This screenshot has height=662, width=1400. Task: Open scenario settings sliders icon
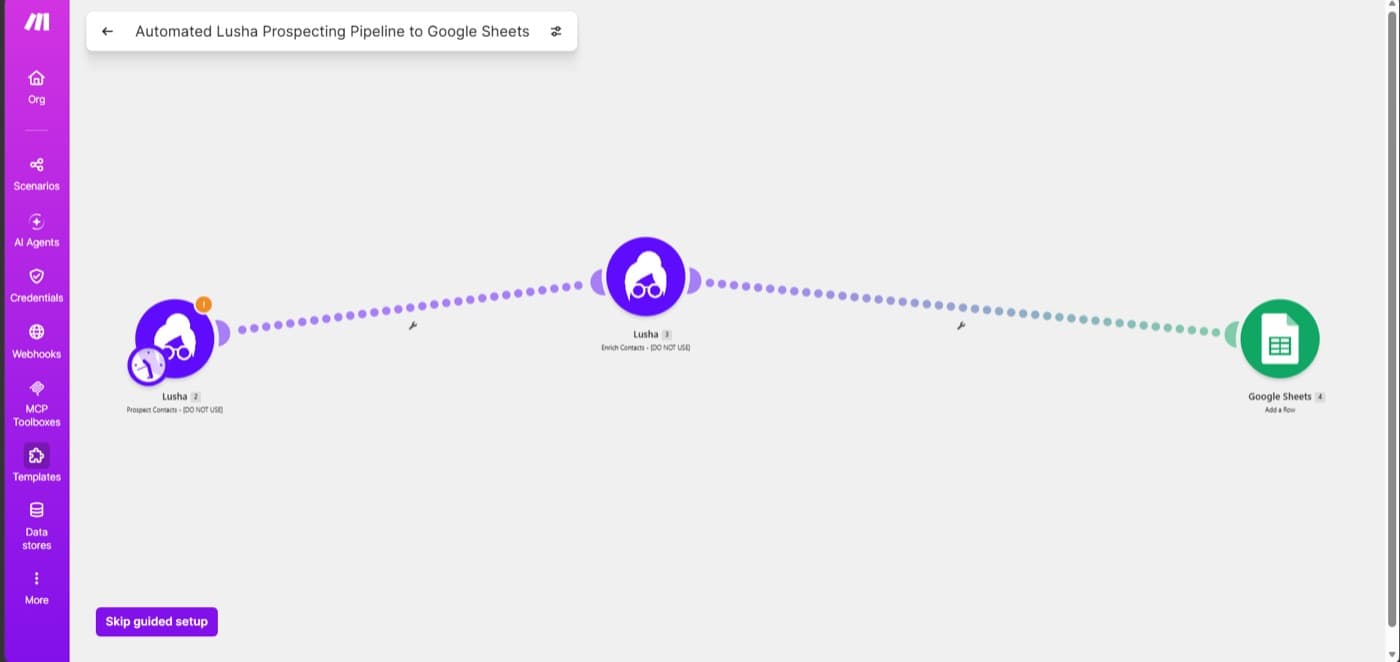tap(556, 31)
